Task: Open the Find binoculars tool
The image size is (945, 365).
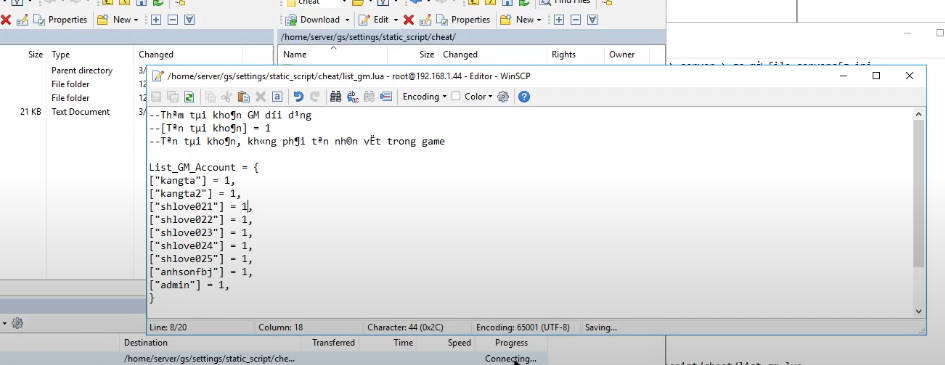Action: tap(336, 96)
